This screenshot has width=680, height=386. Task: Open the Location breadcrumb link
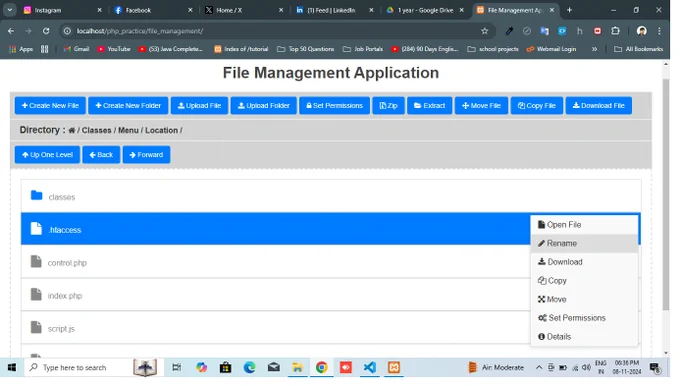coord(161,131)
